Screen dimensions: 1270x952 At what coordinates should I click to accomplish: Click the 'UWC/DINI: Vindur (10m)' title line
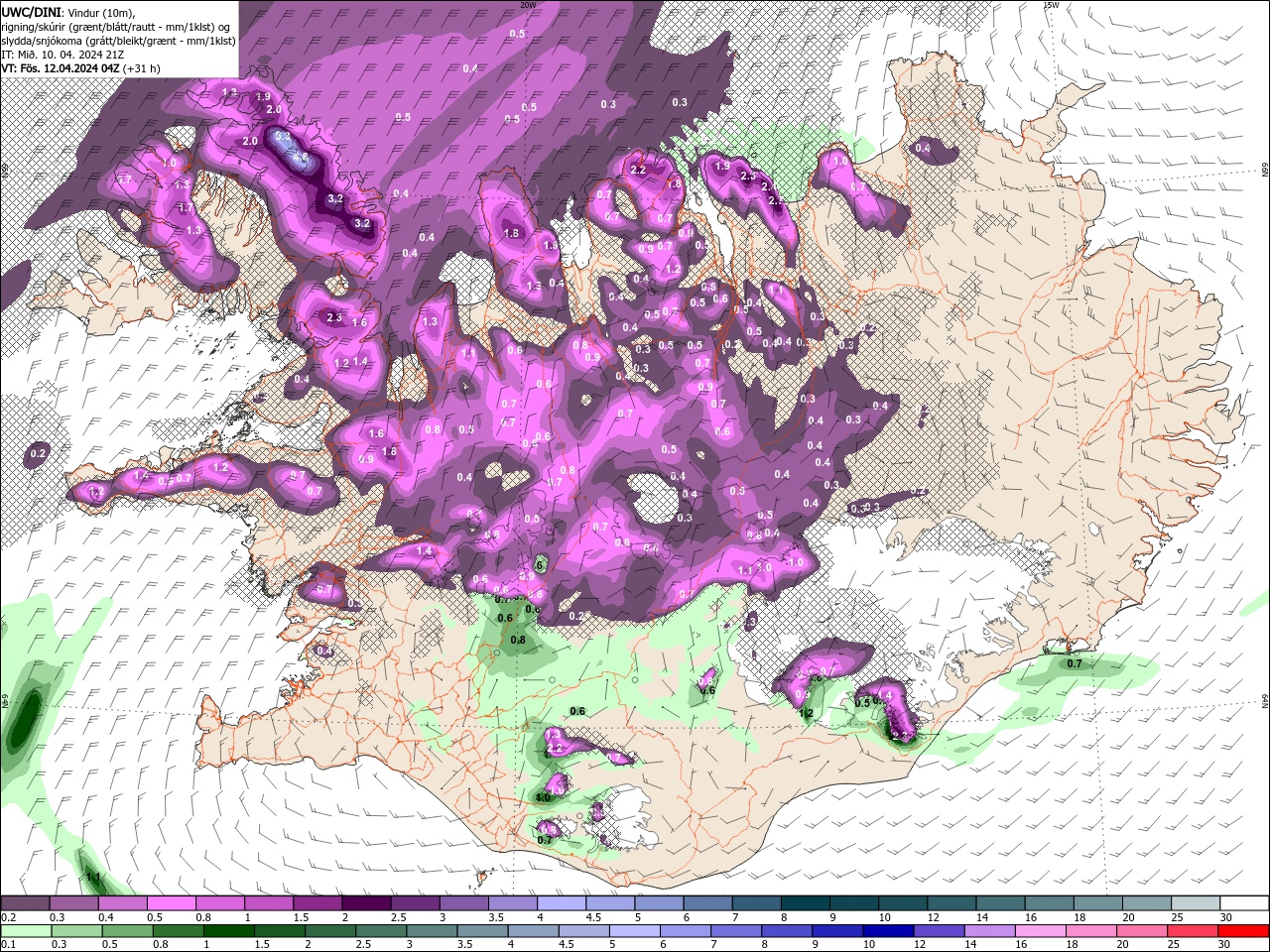[66, 12]
